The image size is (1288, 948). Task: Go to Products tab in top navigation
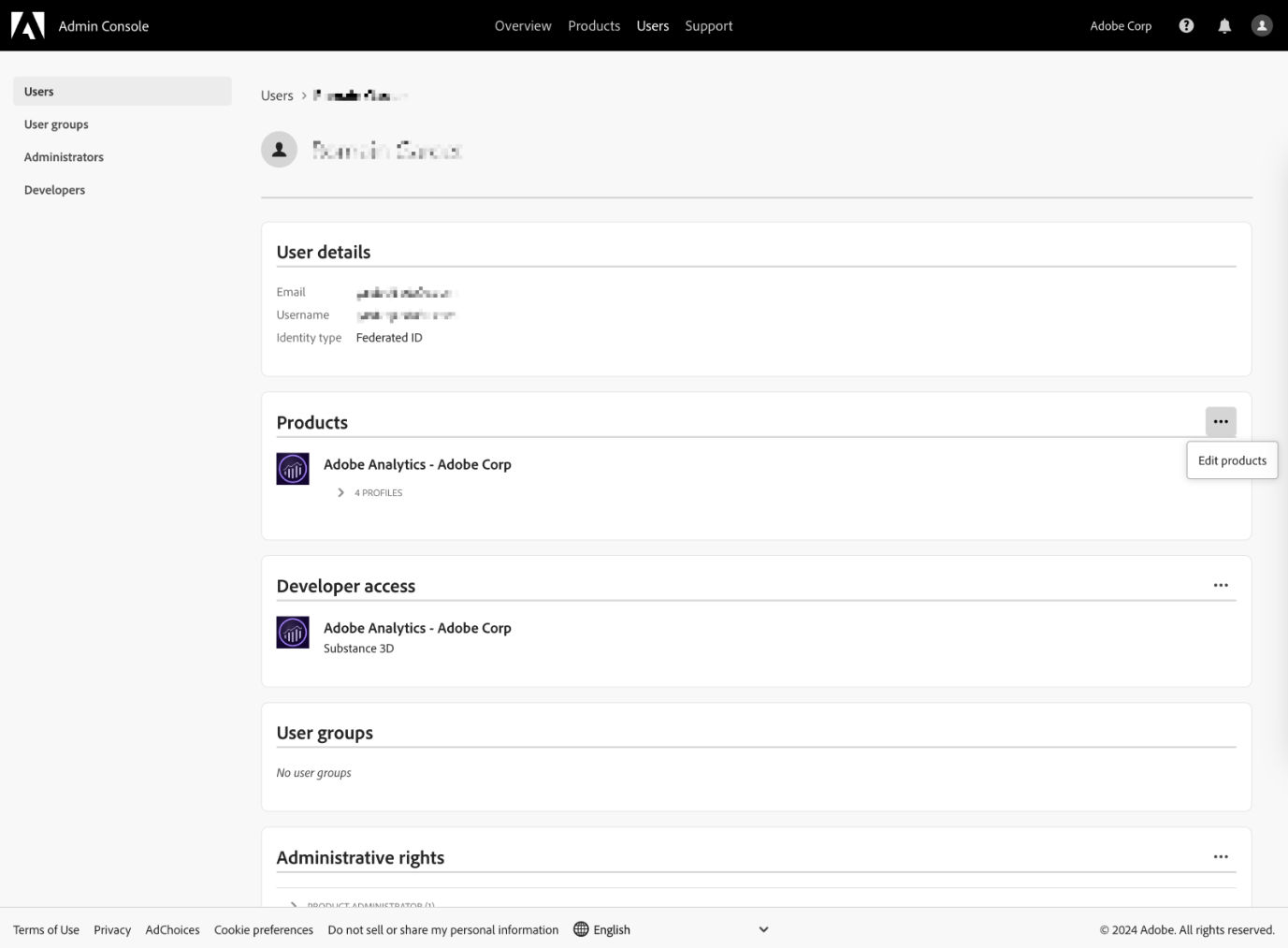coord(594,25)
